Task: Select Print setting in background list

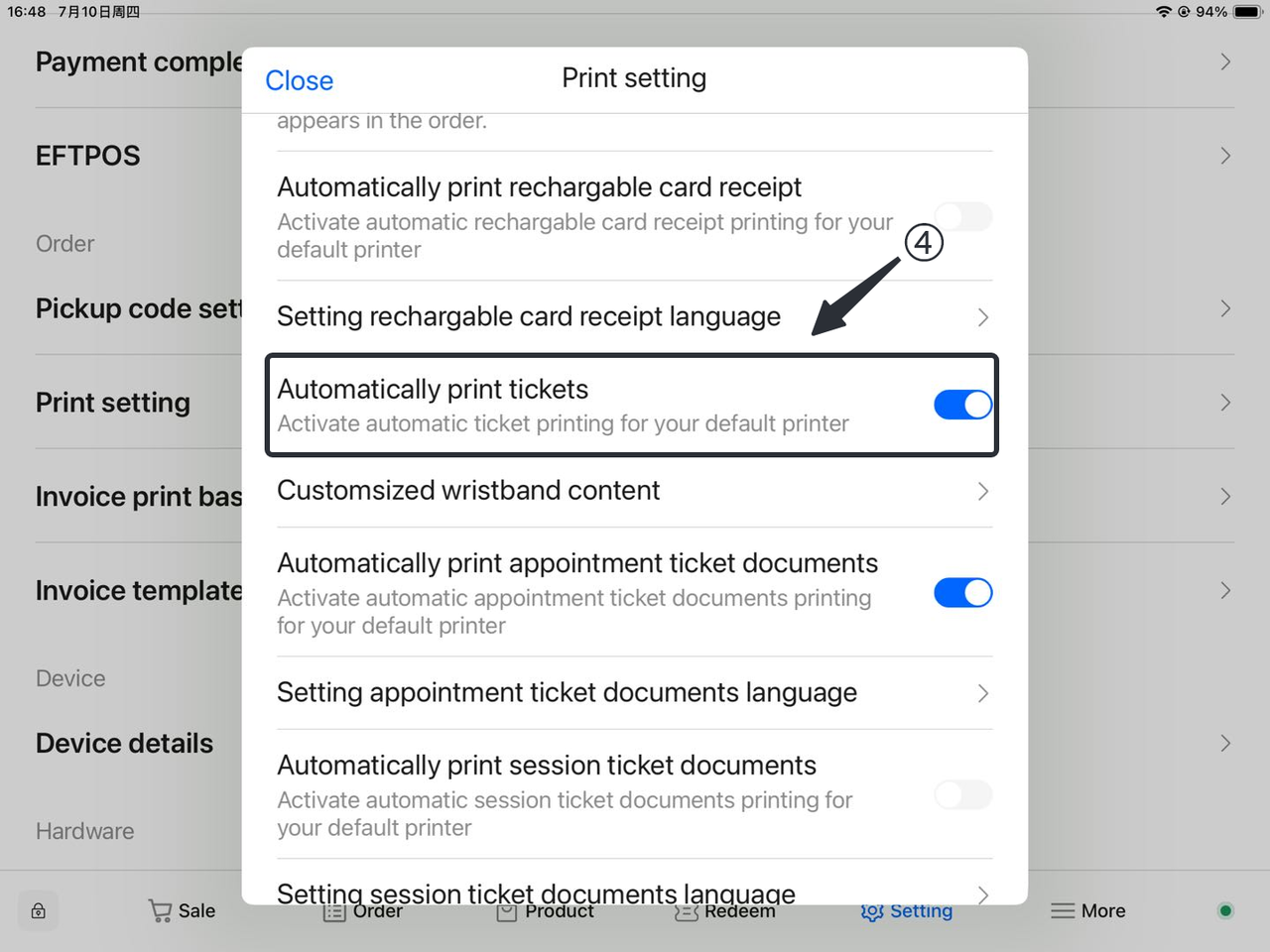Action: point(113,403)
